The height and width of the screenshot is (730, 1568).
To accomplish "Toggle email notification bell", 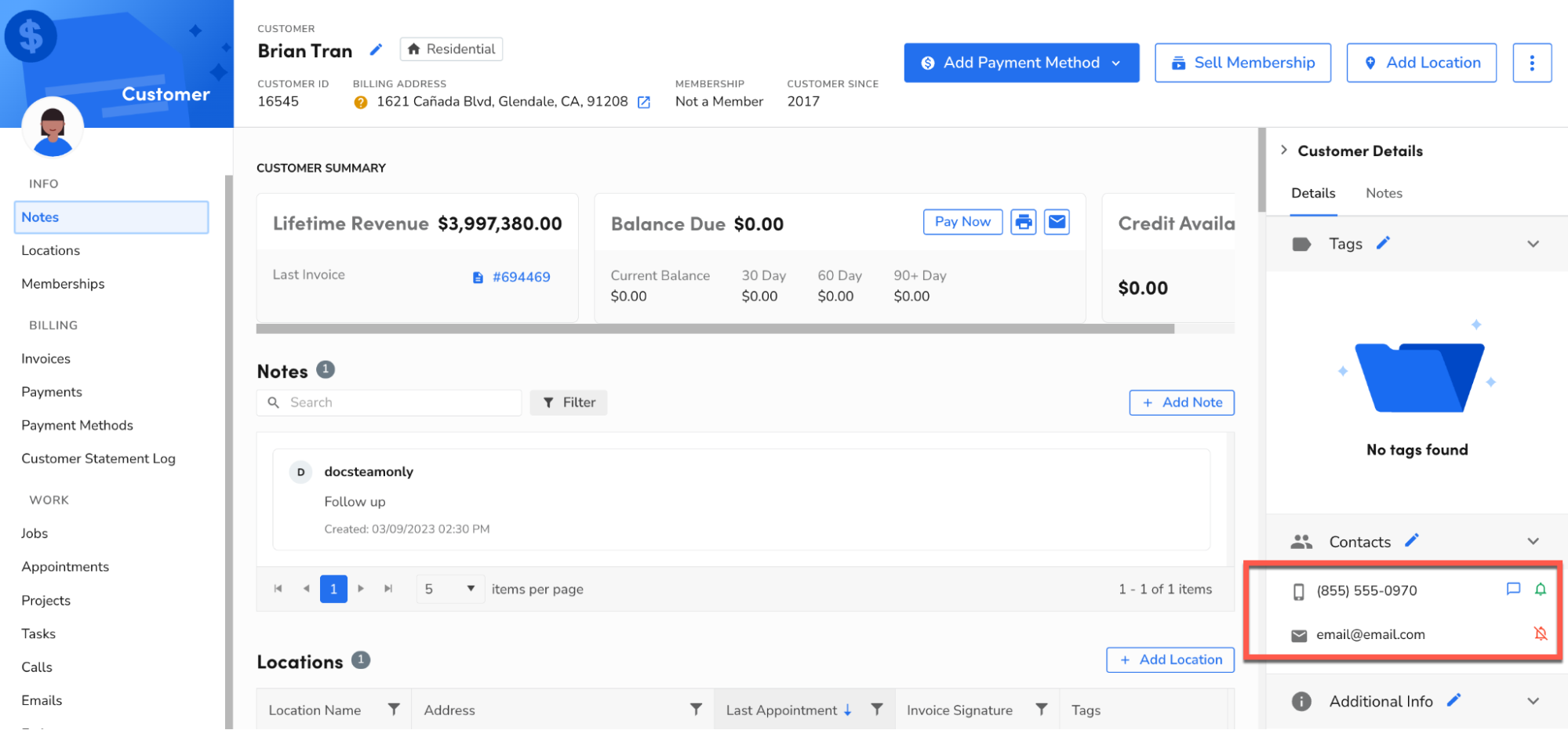I will (x=1541, y=633).
